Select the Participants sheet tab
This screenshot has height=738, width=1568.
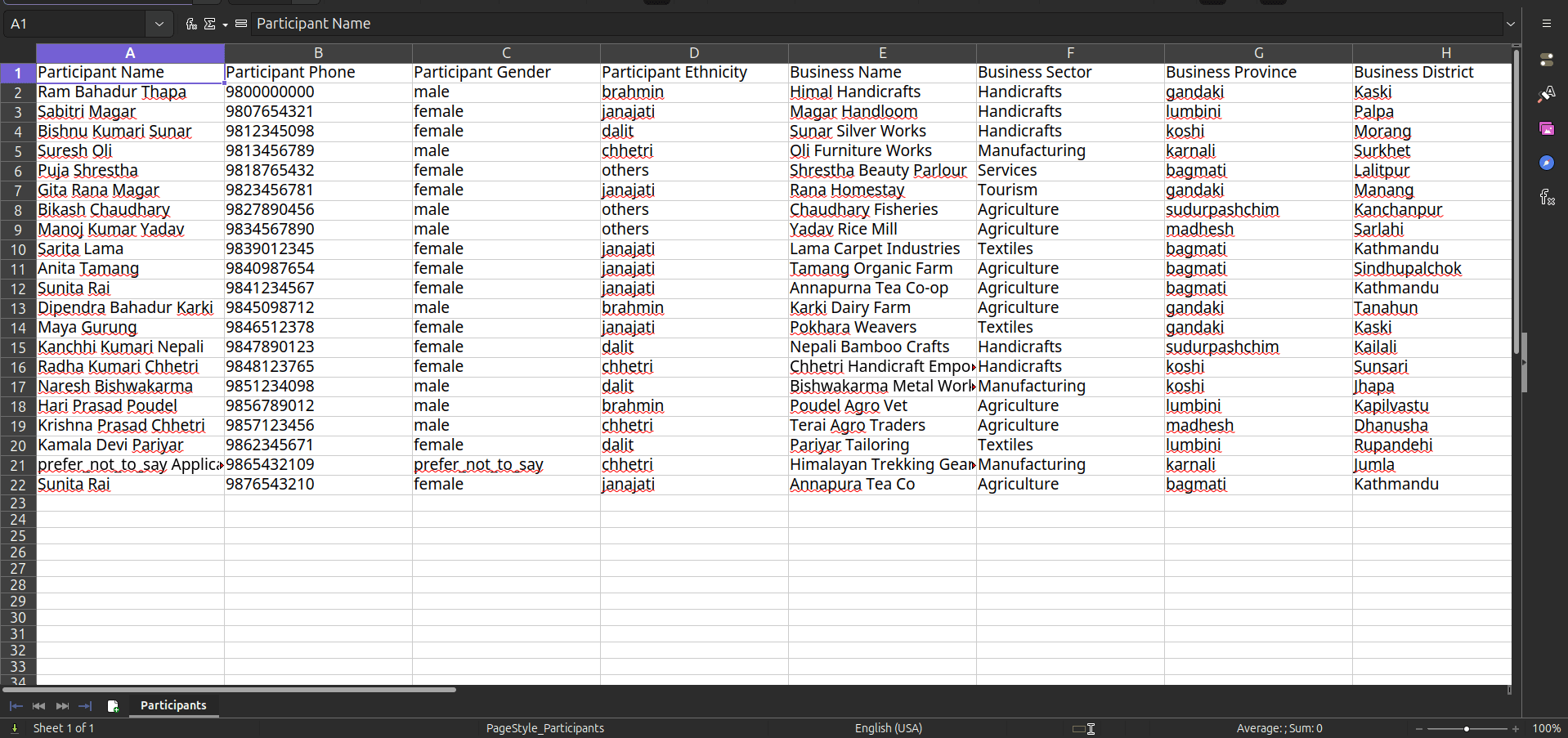(173, 705)
